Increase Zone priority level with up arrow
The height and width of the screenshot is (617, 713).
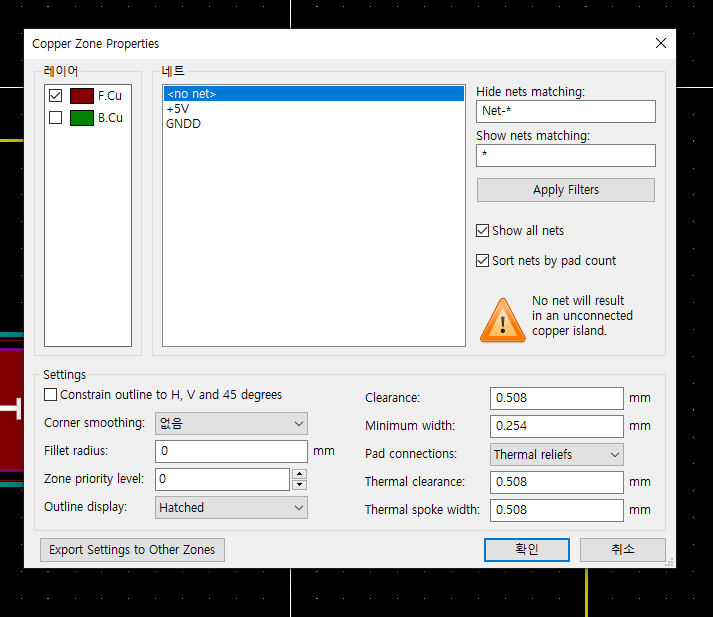[x=299, y=474]
